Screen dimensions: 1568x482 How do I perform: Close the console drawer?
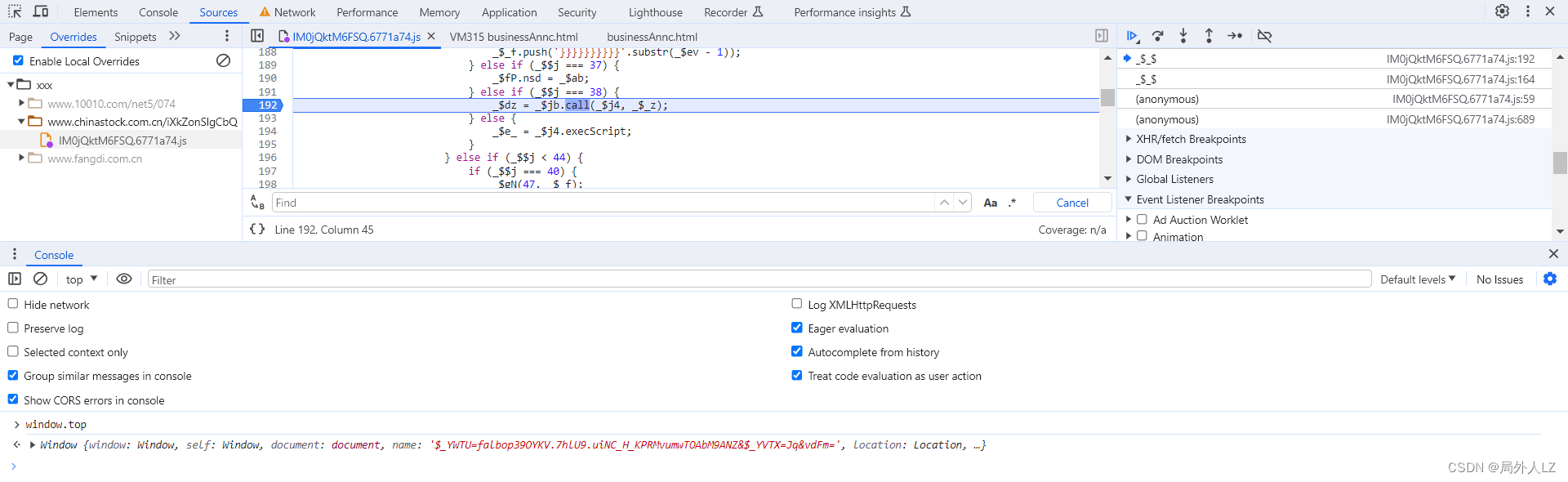coord(1553,254)
